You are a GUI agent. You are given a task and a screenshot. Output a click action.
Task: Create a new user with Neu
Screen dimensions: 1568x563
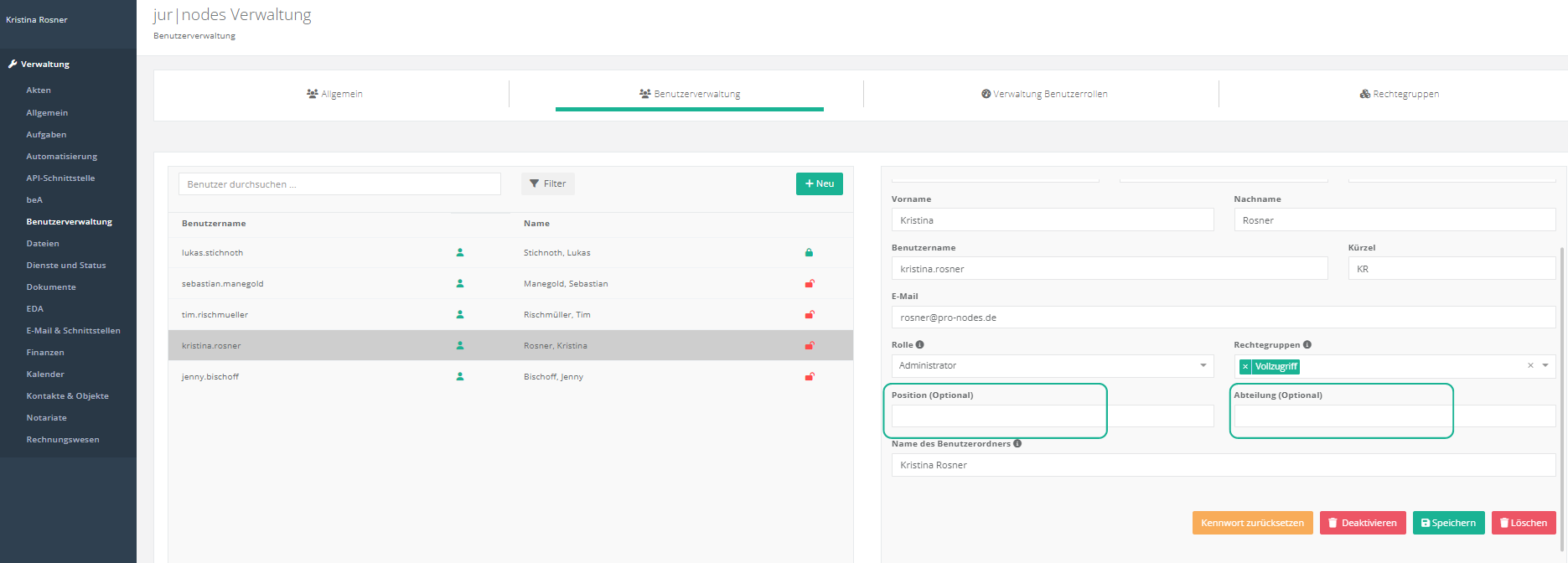[819, 183]
